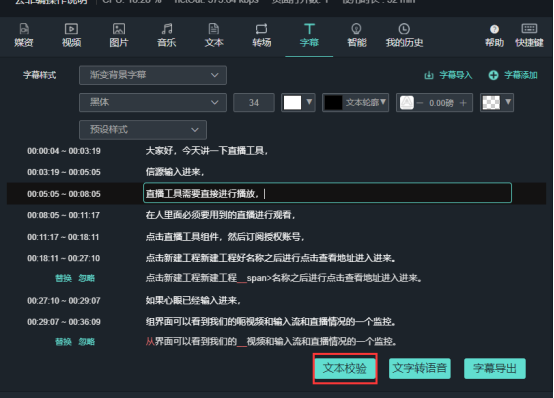Open the 快捷键 shortcuts keyboard icon
This screenshot has height=398, width=554.
coord(529,28)
